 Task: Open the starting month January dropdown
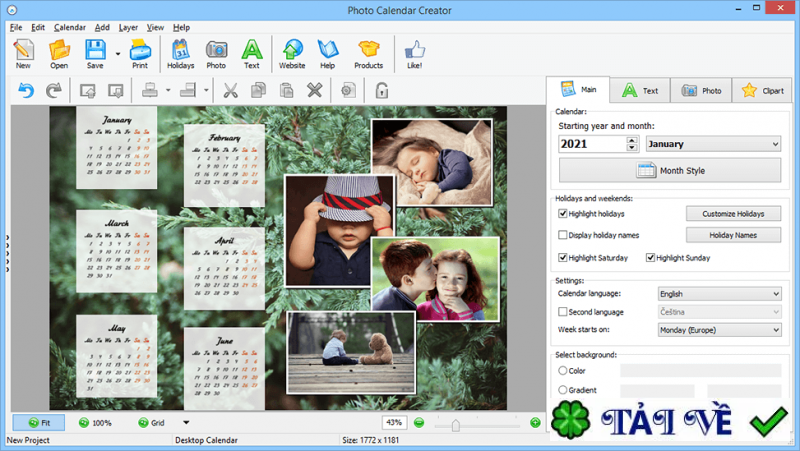(712, 144)
